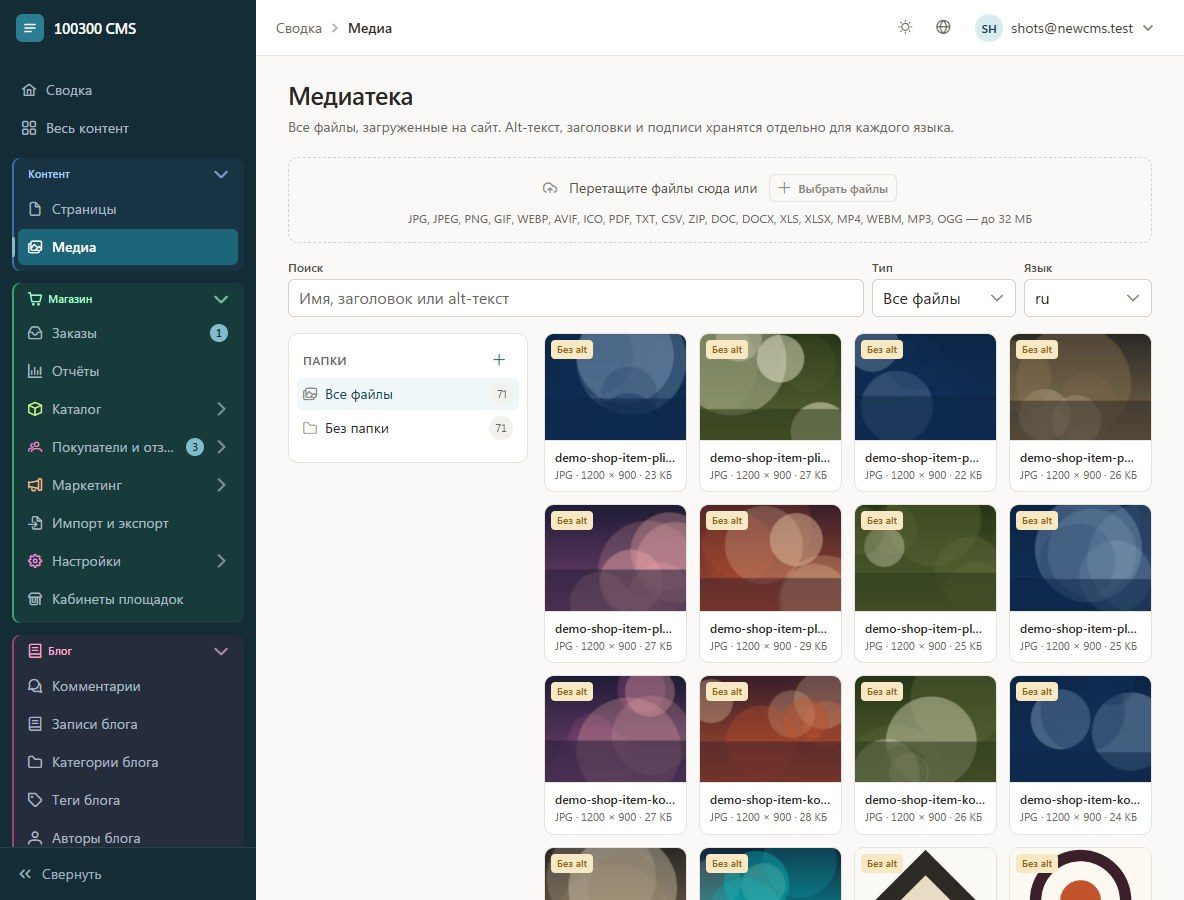Viewport: 1184px width, 900px height.
Task: Open the 23 КБ demo-shop-item thumbnail
Action: click(615, 387)
